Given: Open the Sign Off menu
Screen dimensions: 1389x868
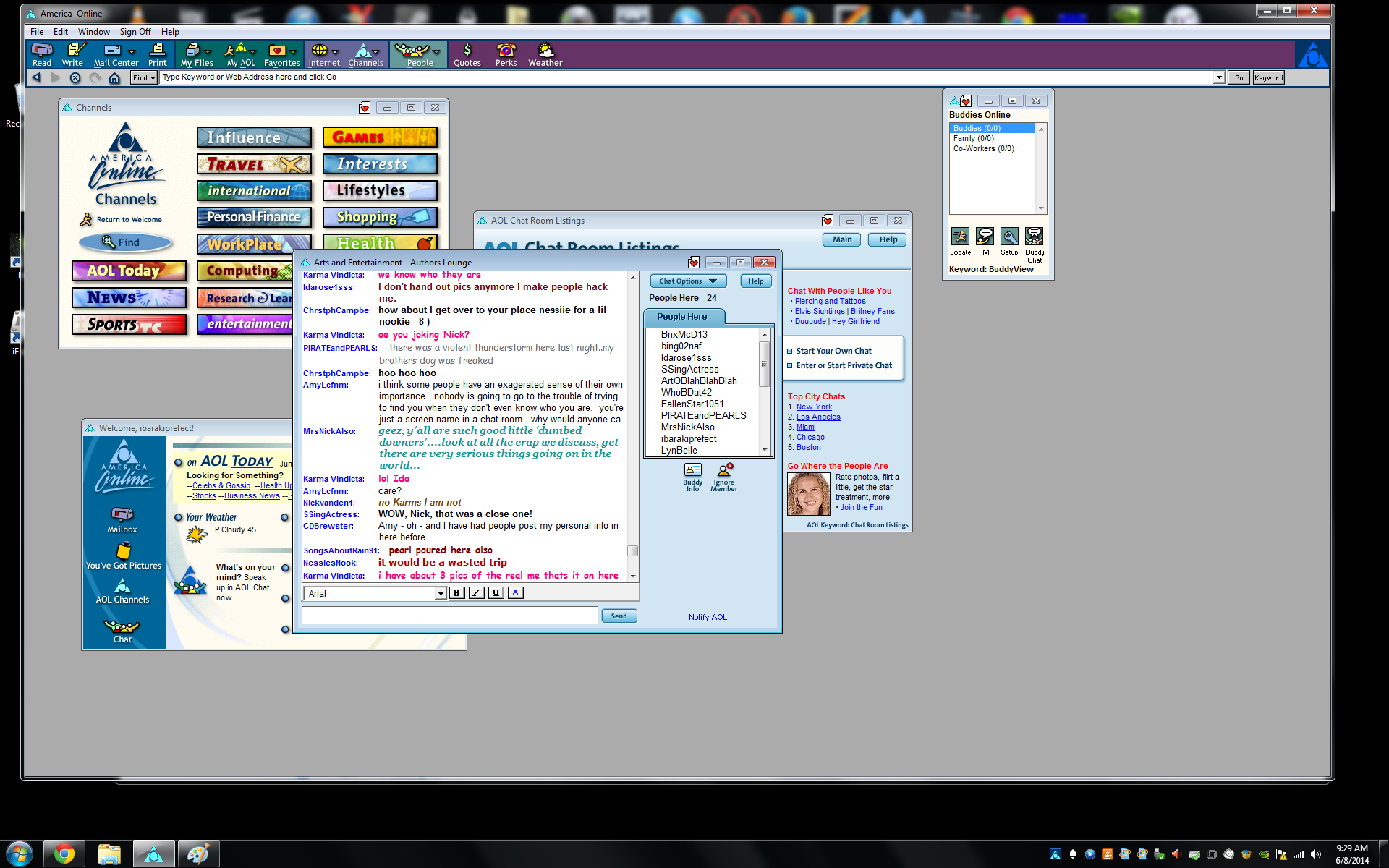Looking at the screenshot, I should [135, 32].
